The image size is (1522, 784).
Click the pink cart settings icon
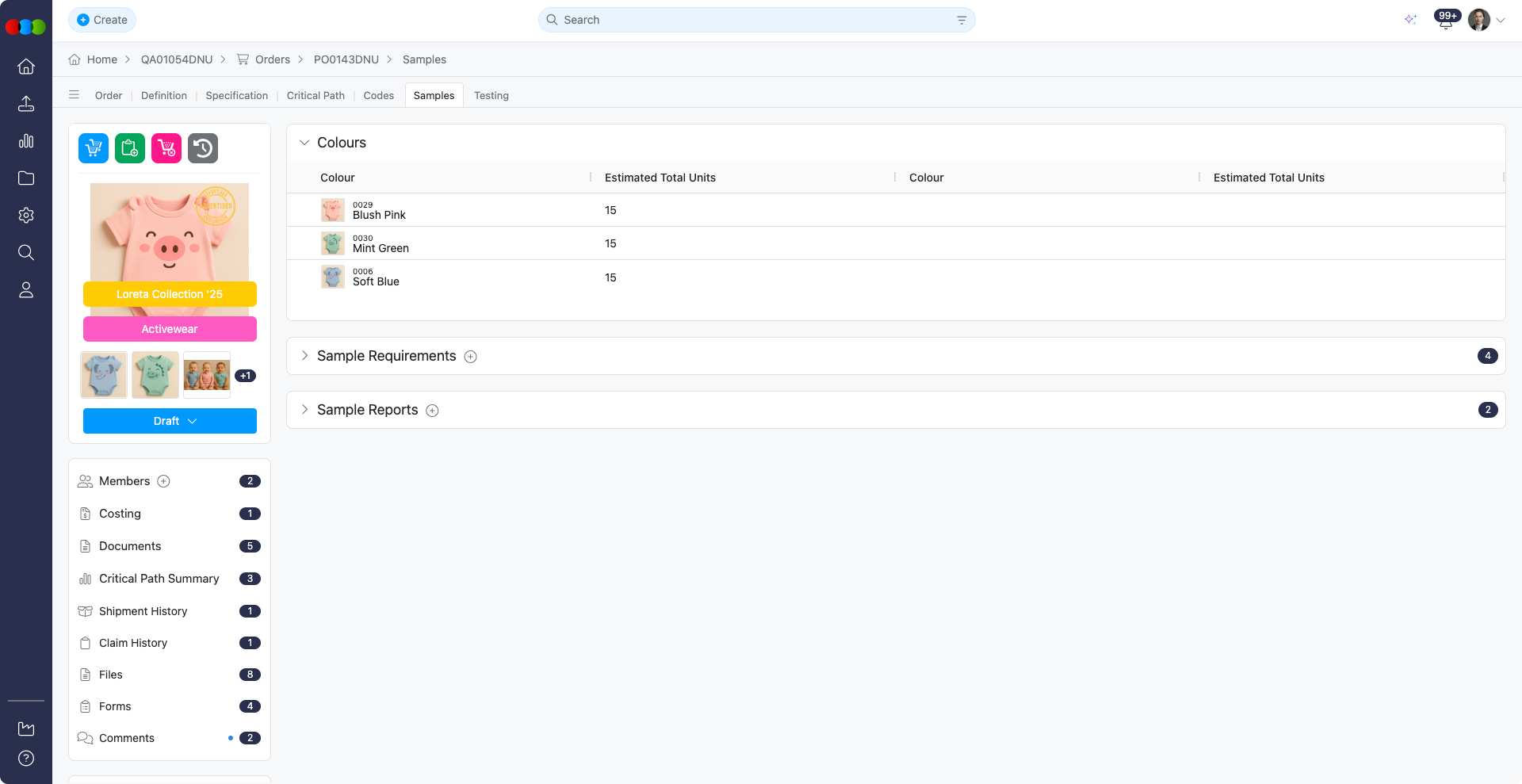click(x=166, y=148)
